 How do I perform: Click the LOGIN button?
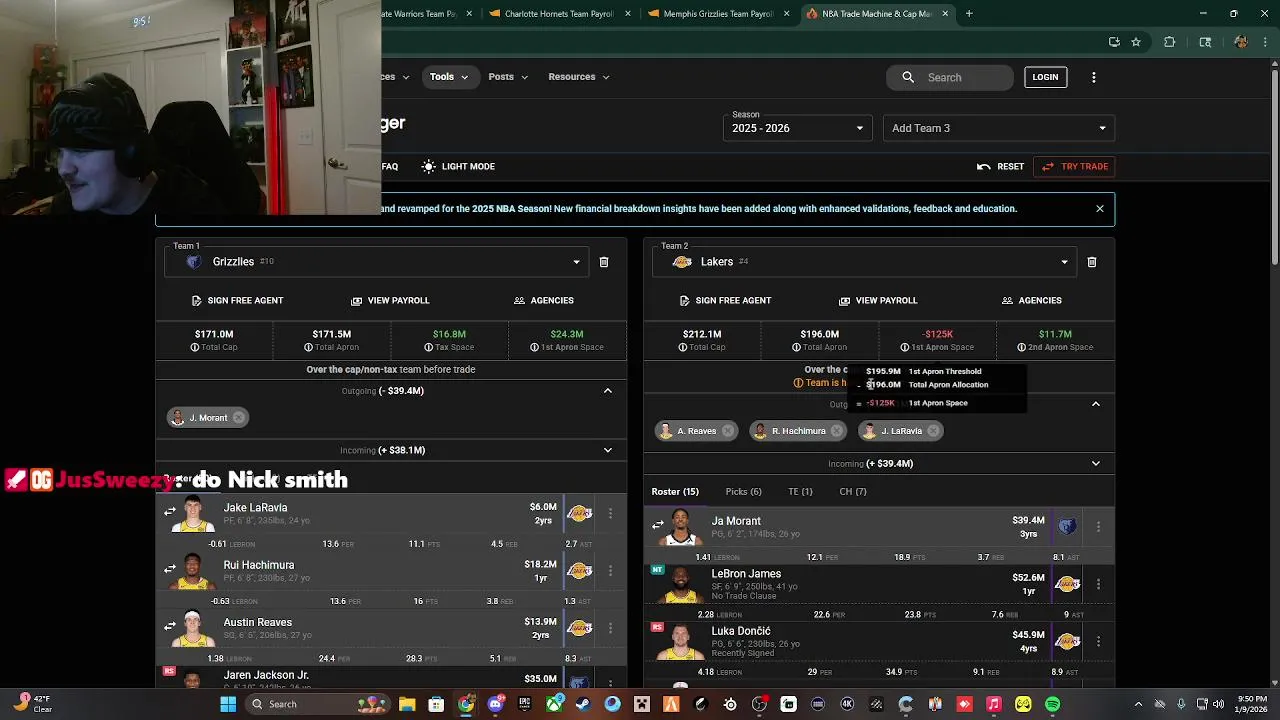click(x=1045, y=77)
